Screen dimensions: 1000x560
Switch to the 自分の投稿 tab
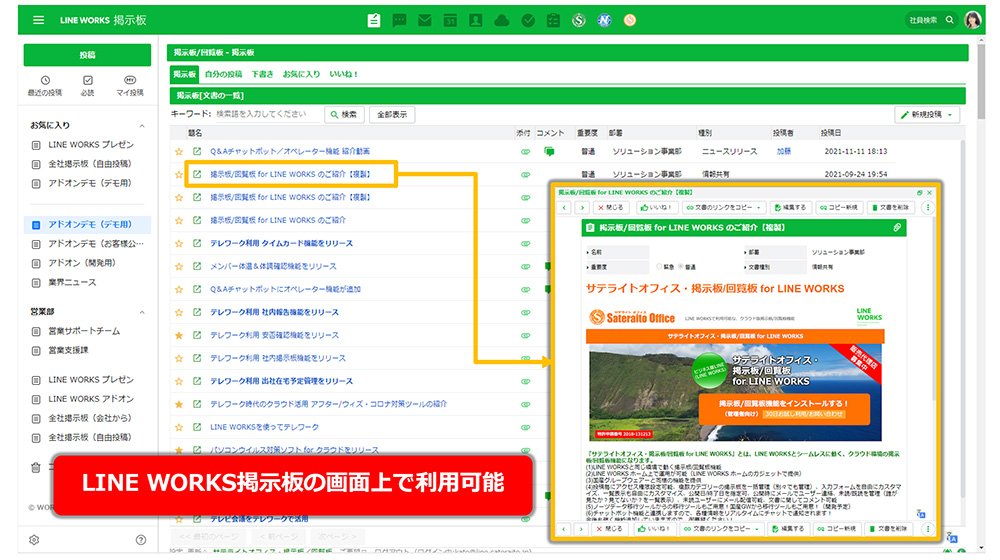[223, 74]
